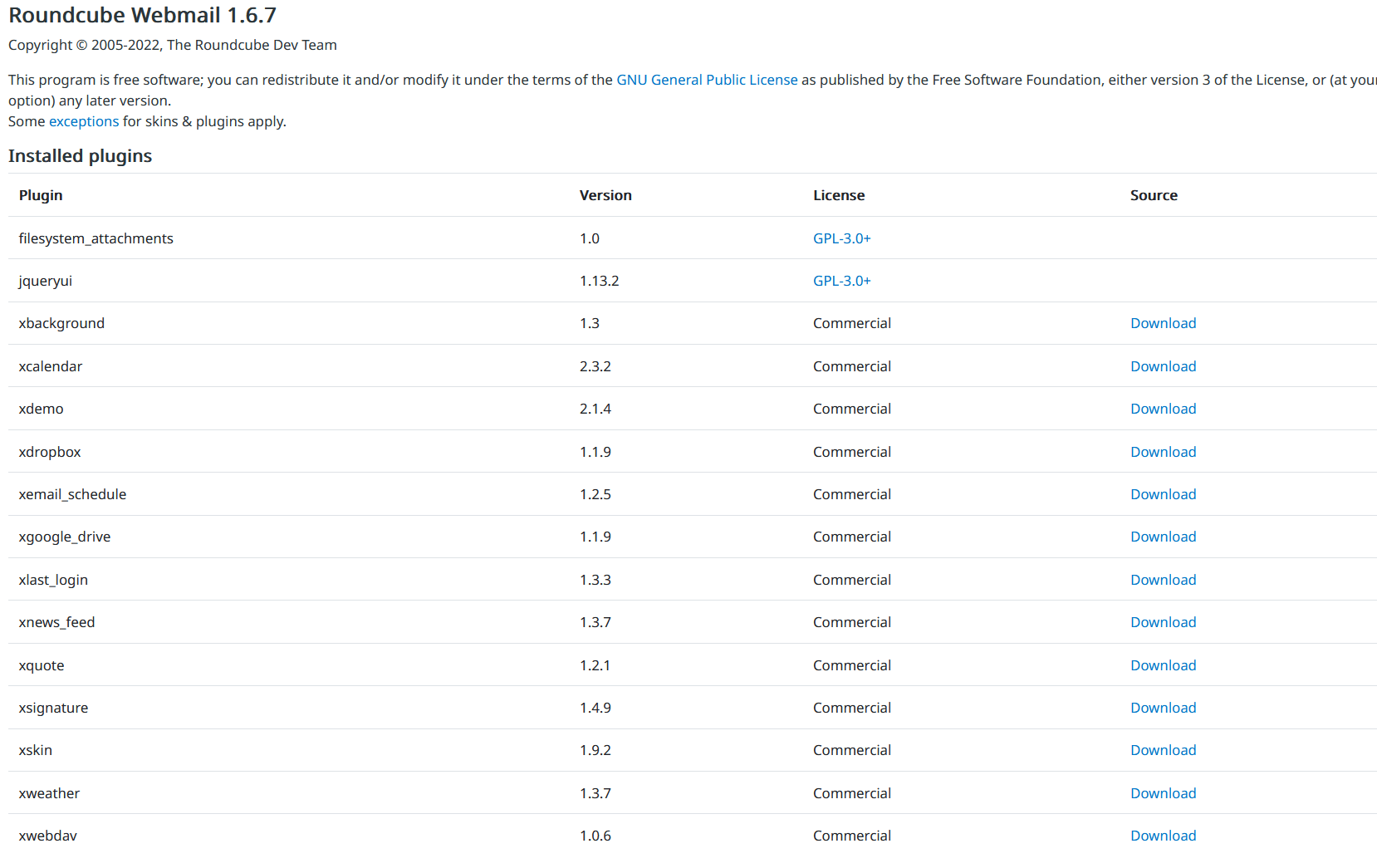This screenshot has height=868, width=1377.
Task: Click the xweather plugin name
Action: coord(49,793)
